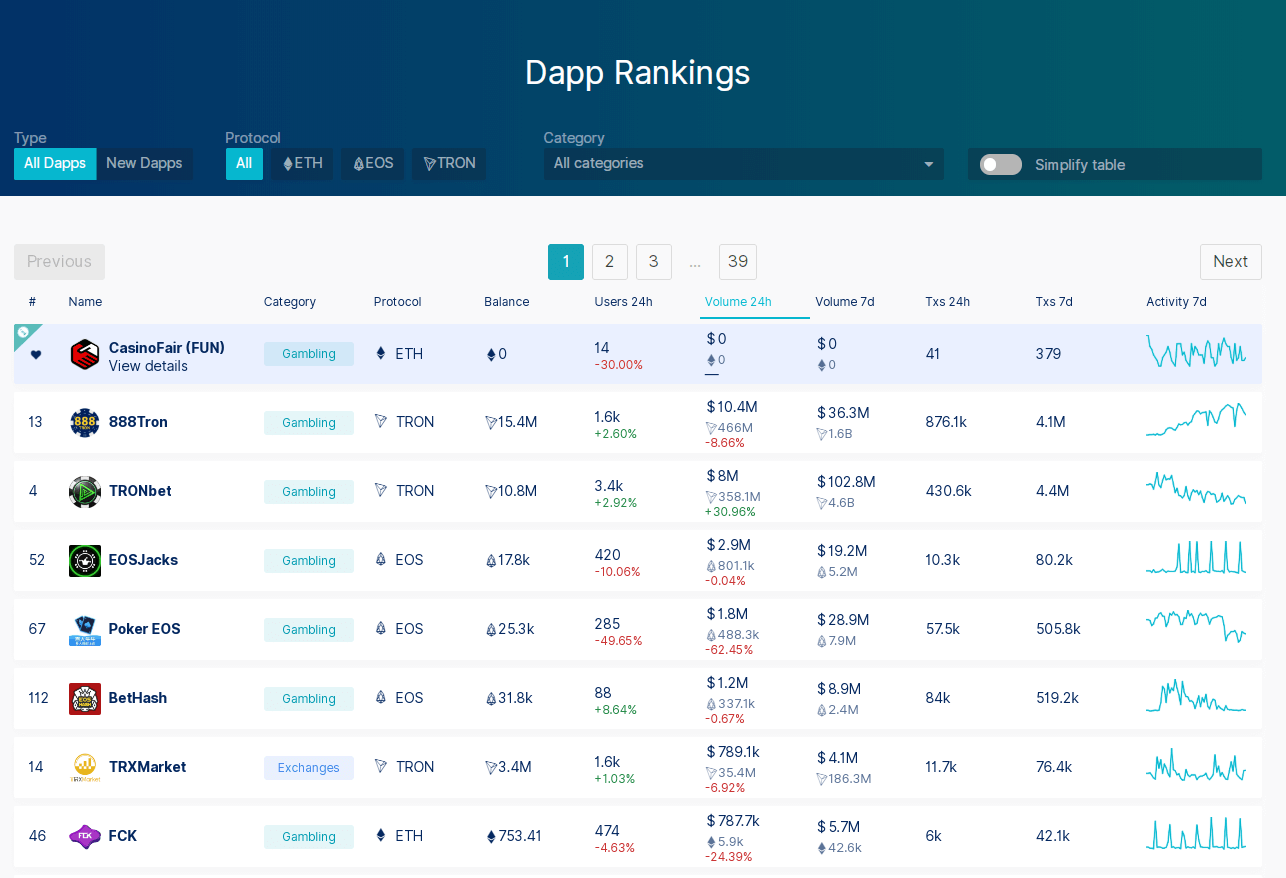Sort by Volume 7d column header
The height and width of the screenshot is (878, 1286).
click(844, 302)
